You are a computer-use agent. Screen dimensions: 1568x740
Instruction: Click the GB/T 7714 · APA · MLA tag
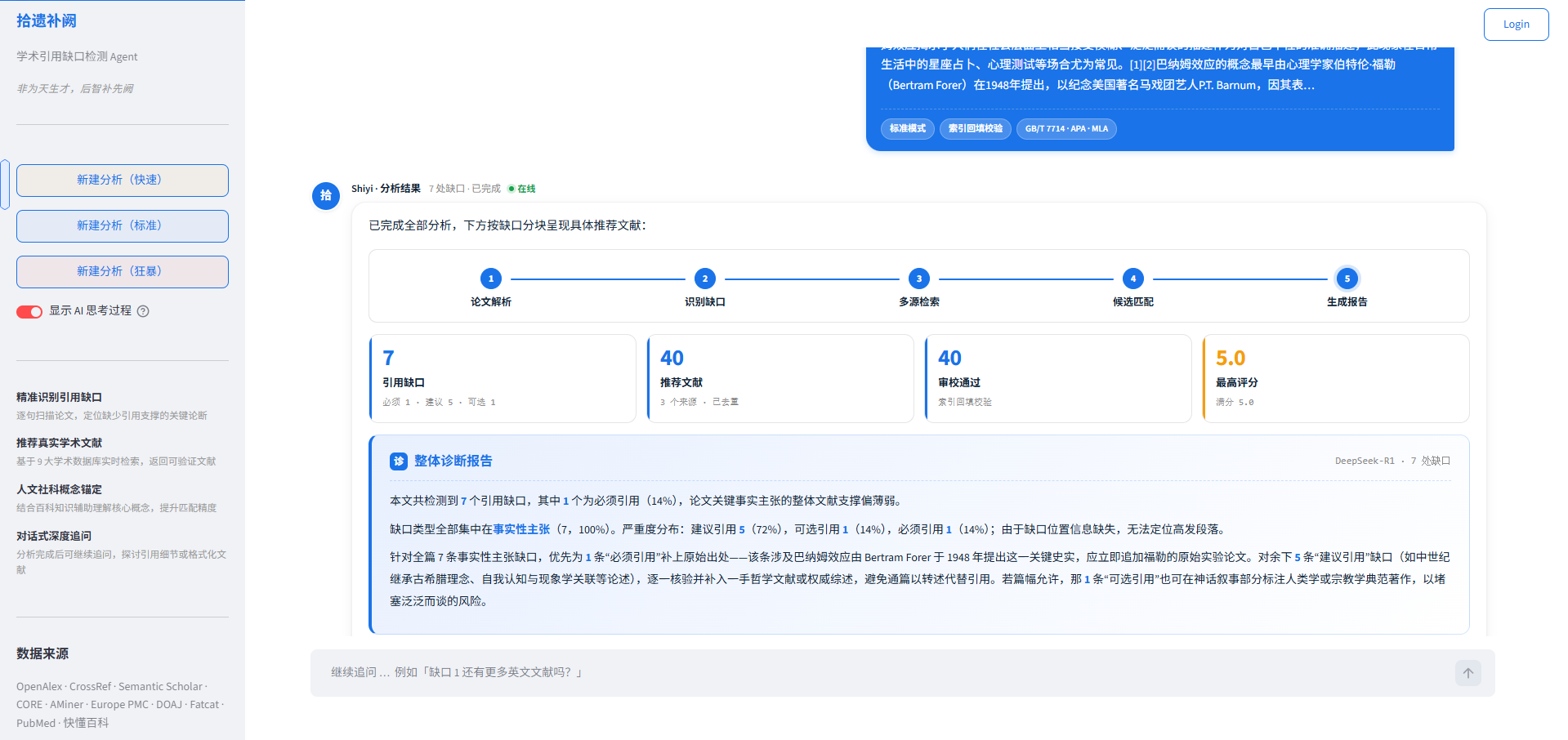point(1066,129)
